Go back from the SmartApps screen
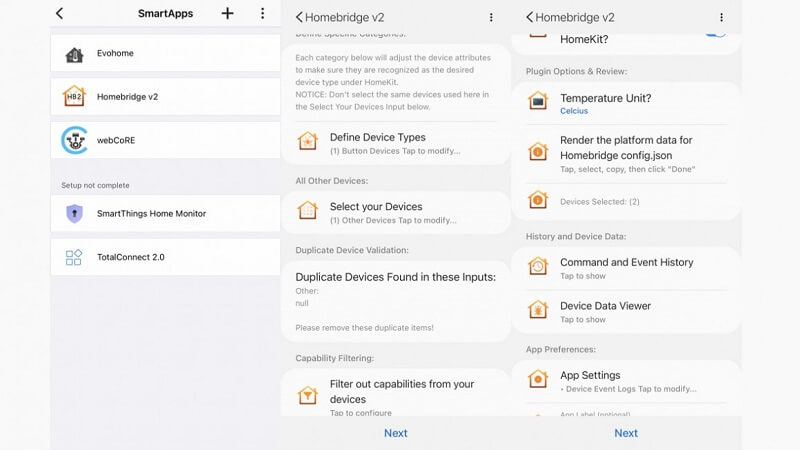 click(60, 13)
